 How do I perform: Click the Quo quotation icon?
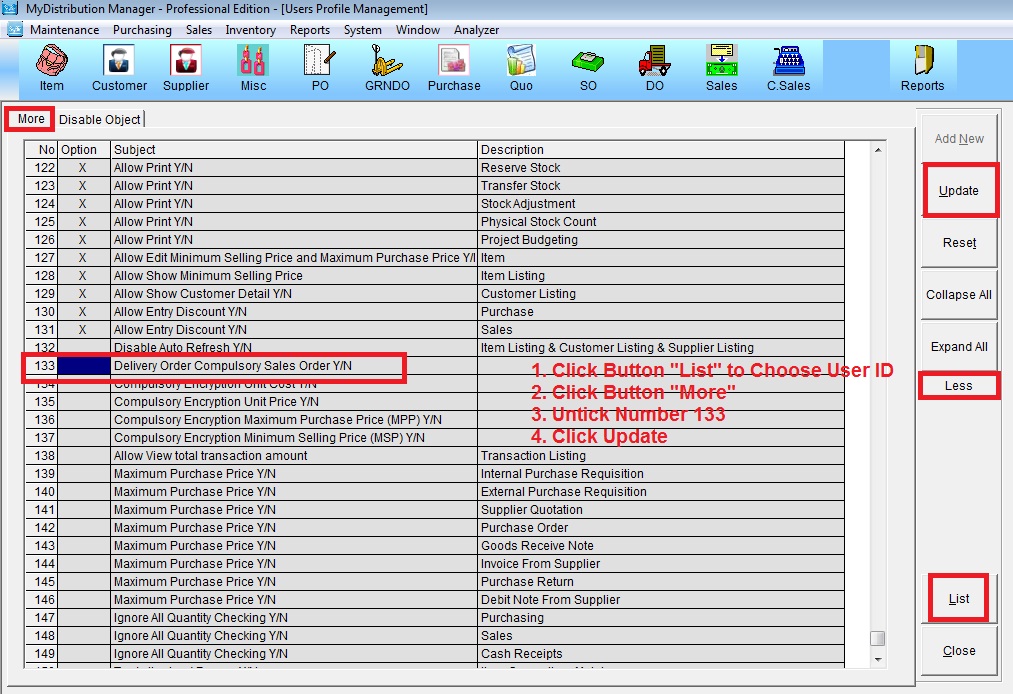tap(521, 68)
